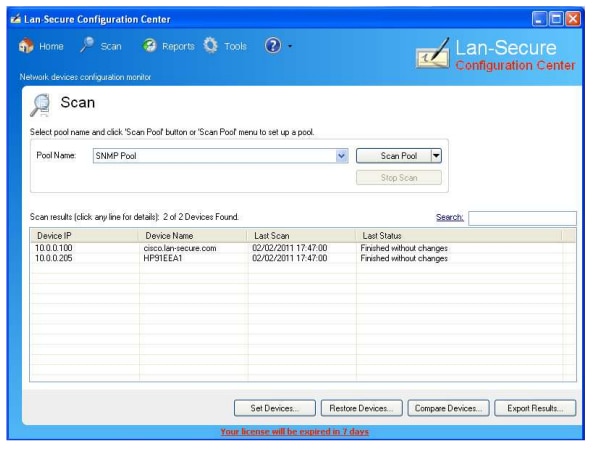This screenshot has width=594, height=449.
Task: Click the Scan Pool button
Action: 394,156
